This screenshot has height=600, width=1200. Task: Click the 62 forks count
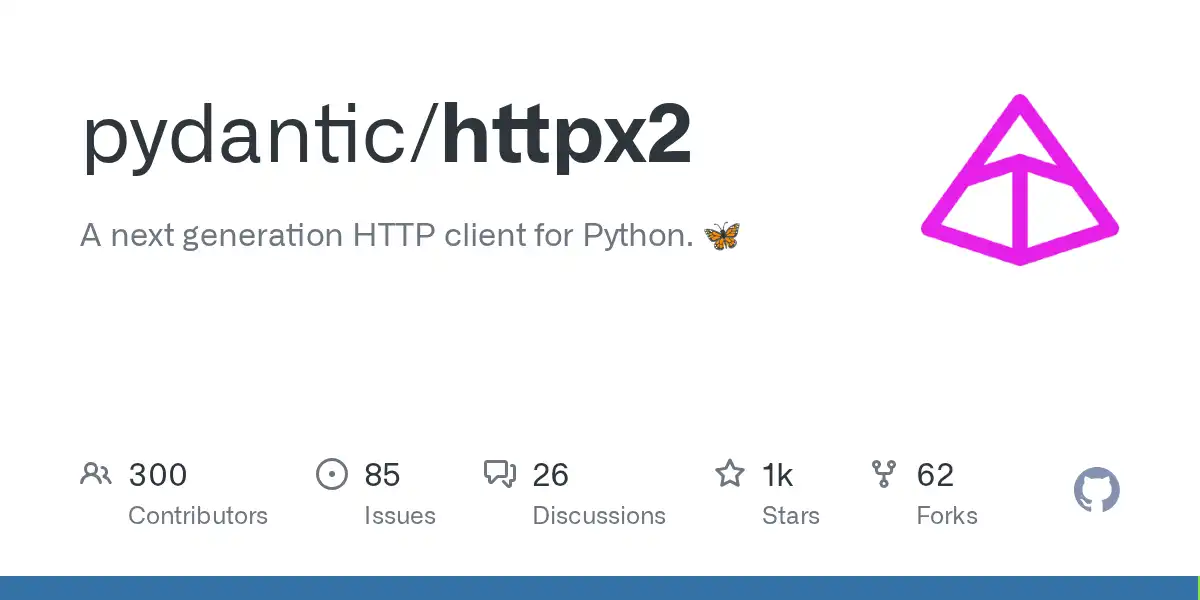point(935,474)
